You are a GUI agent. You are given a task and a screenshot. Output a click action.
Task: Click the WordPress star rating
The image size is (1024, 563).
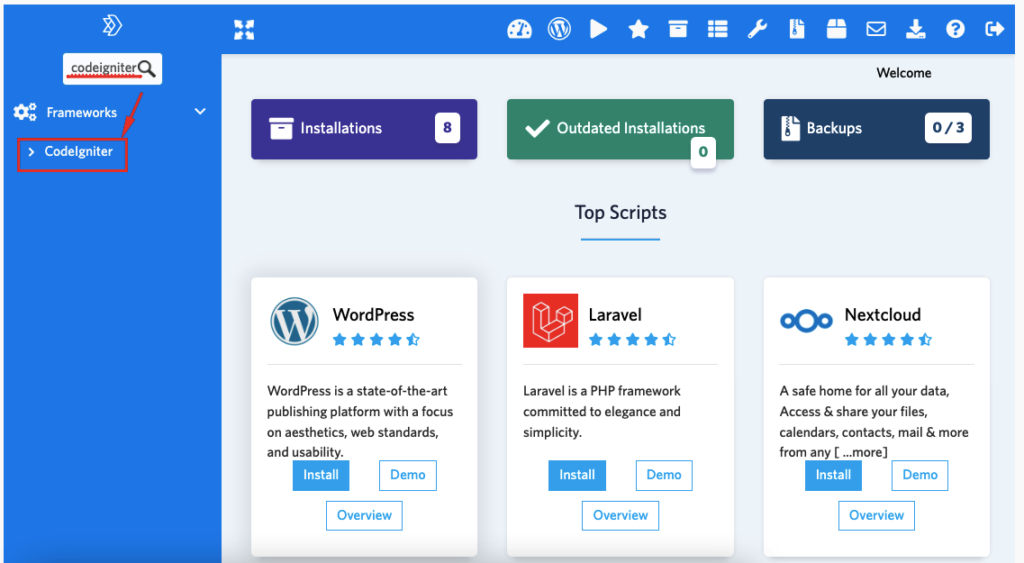(x=376, y=340)
